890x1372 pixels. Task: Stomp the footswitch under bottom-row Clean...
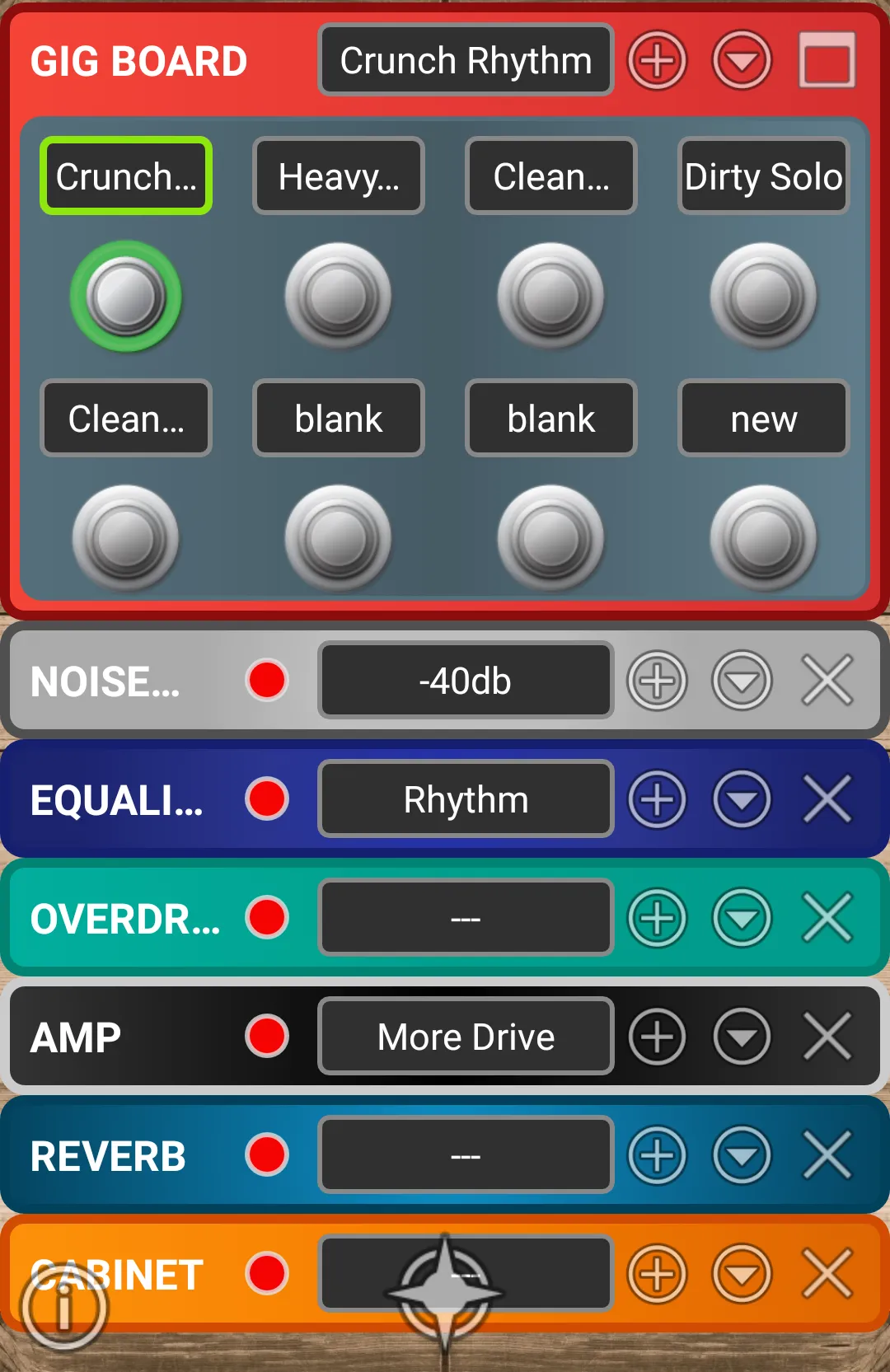[126, 538]
